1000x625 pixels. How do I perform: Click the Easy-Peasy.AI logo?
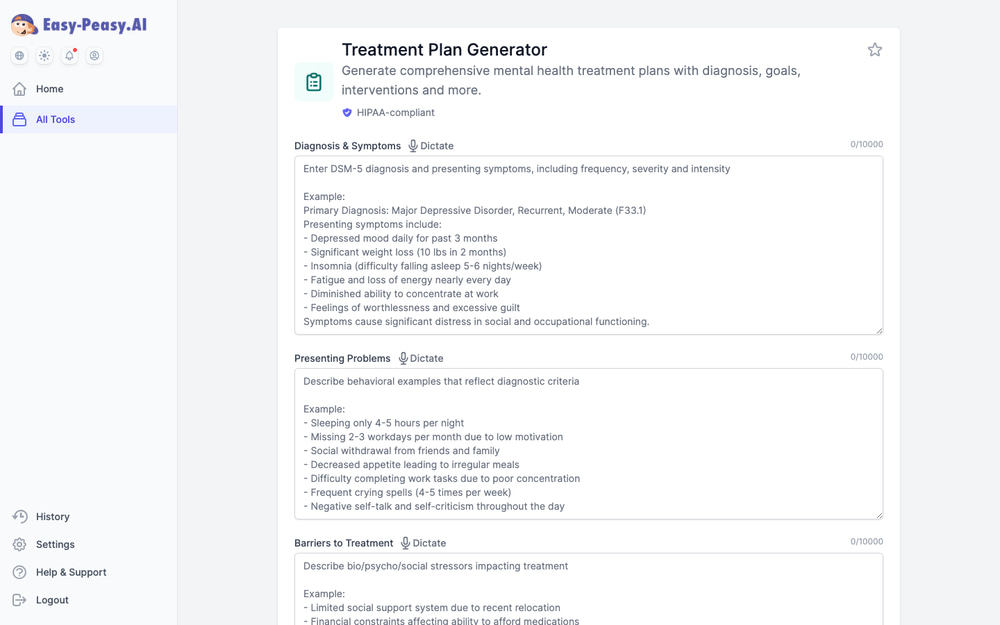click(79, 25)
